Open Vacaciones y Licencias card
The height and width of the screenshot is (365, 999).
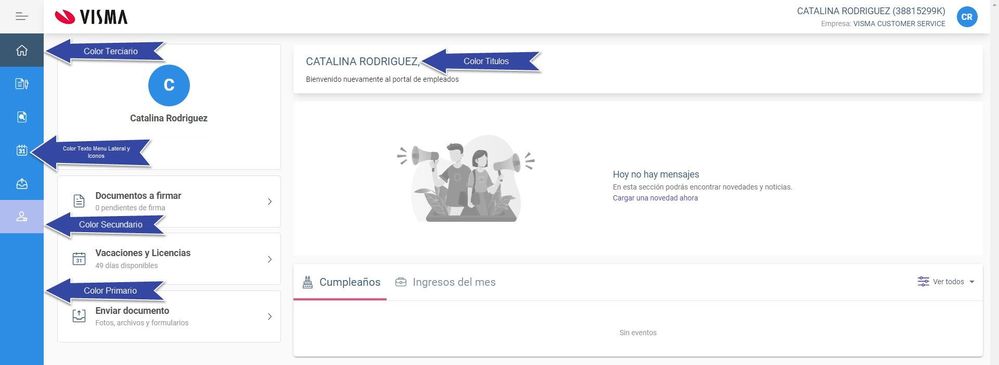[x=169, y=259]
